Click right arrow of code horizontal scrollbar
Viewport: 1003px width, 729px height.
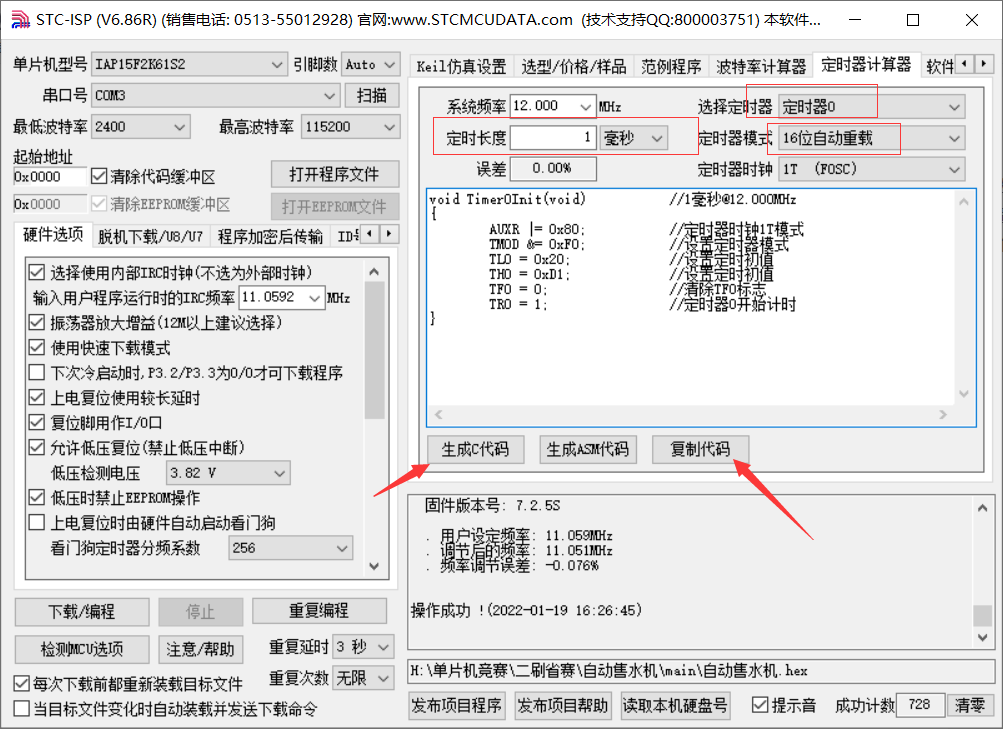tap(943, 414)
